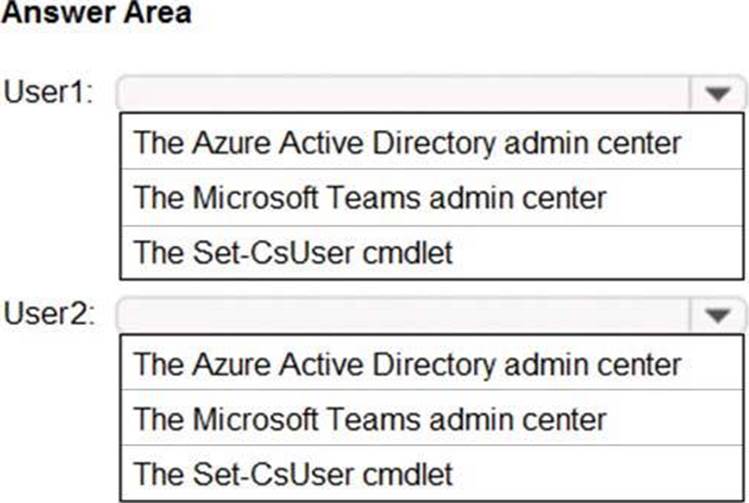Select Microsoft Teams admin center for User1

coord(370,197)
